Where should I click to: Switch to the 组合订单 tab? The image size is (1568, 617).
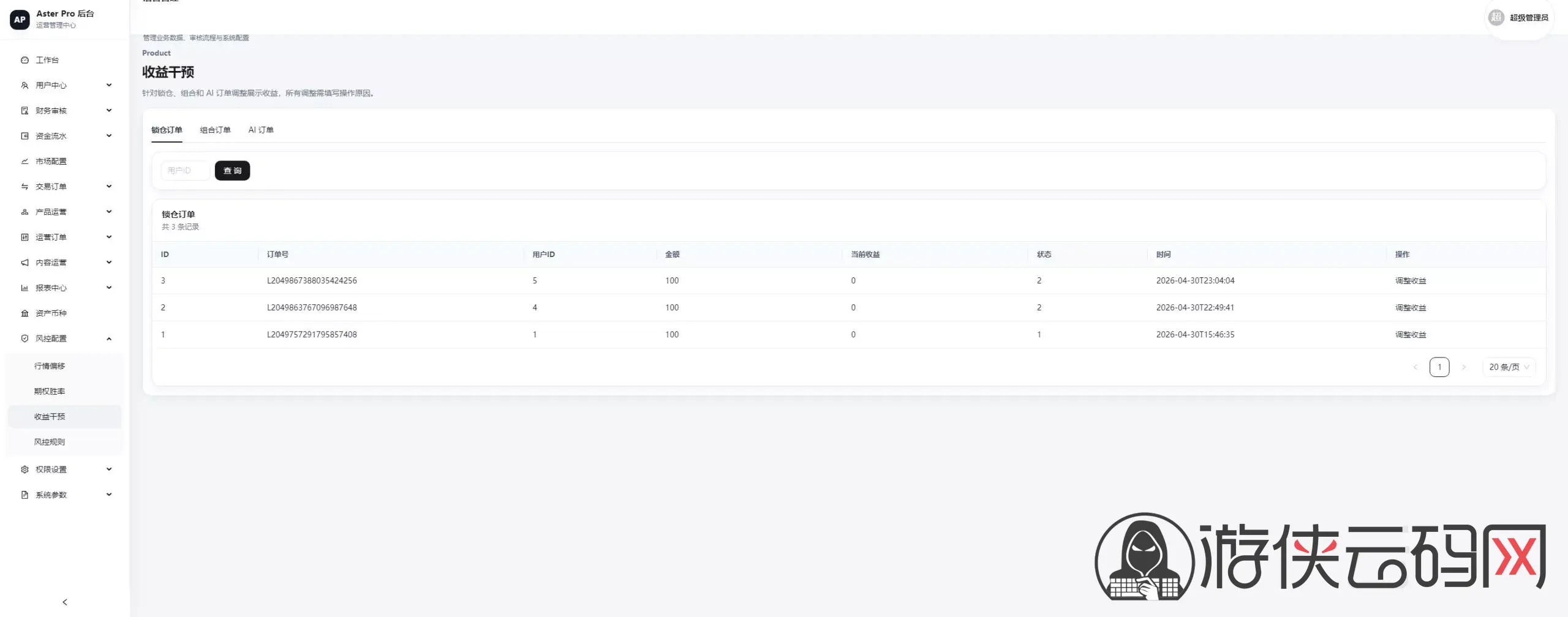215,130
